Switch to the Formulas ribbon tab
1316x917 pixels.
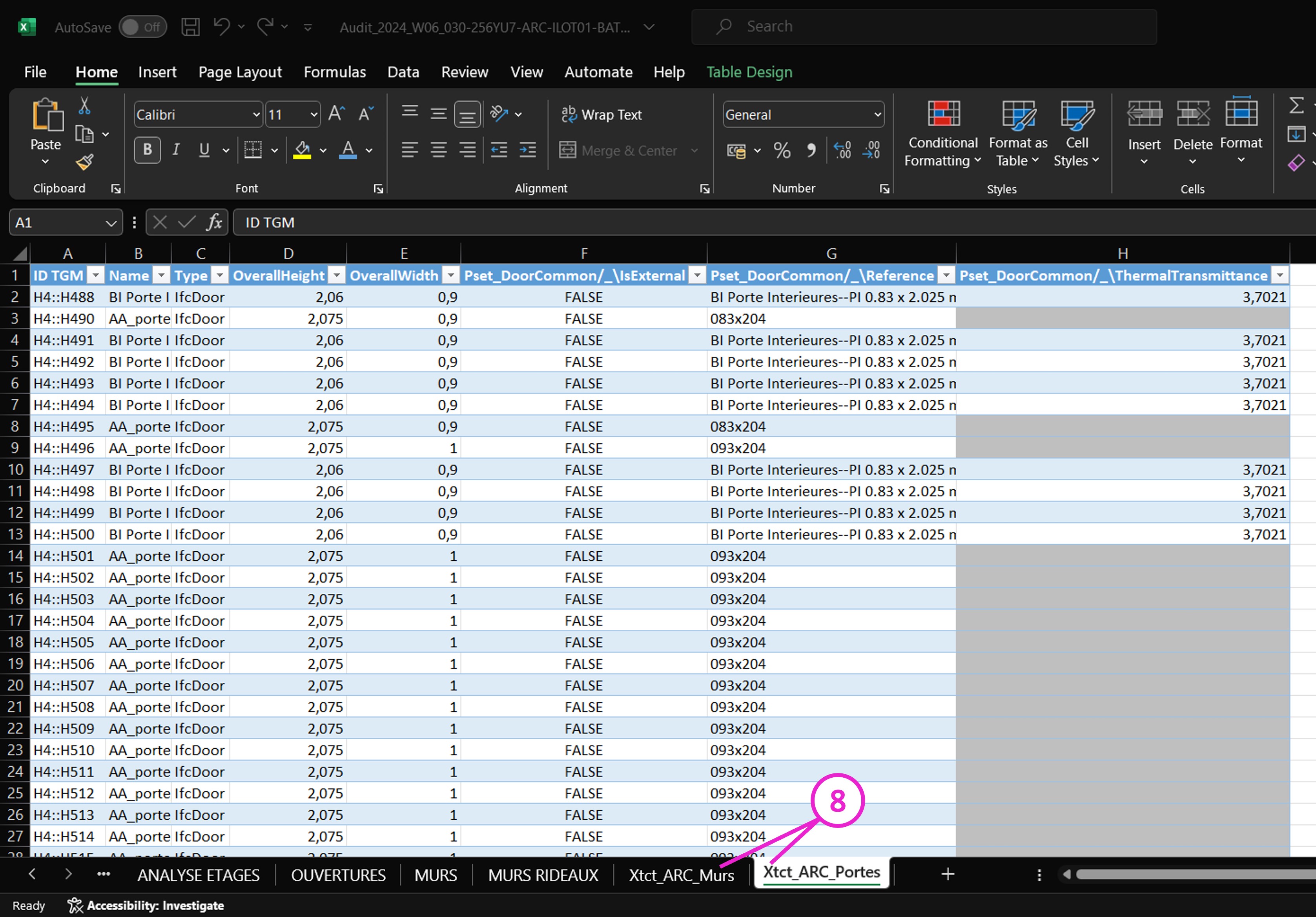(x=335, y=72)
